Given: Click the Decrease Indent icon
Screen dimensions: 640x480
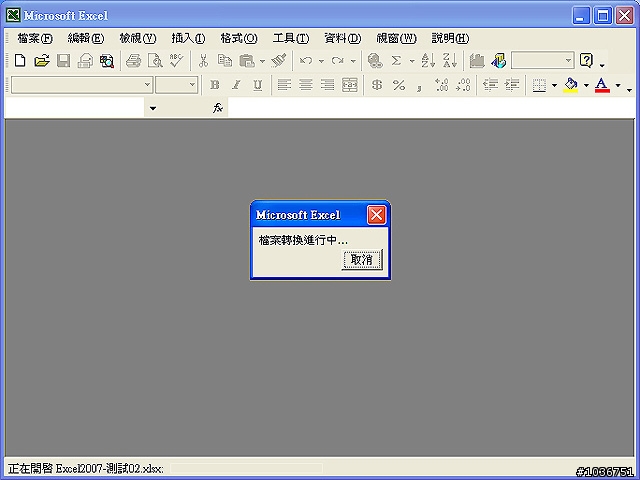Looking at the screenshot, I should [490, 85].
